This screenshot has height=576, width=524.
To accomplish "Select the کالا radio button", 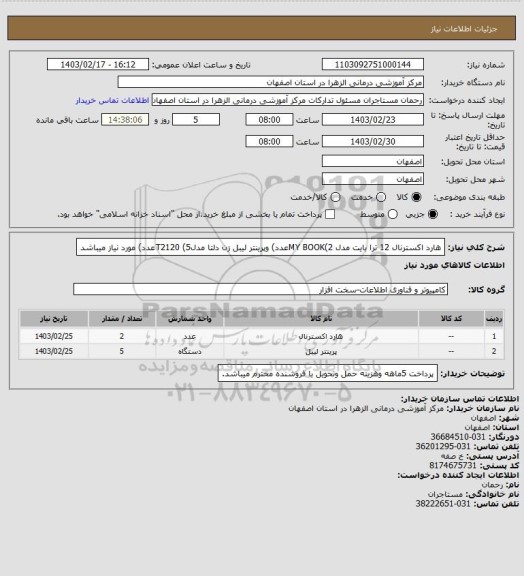I will click(x=416, y=197).
